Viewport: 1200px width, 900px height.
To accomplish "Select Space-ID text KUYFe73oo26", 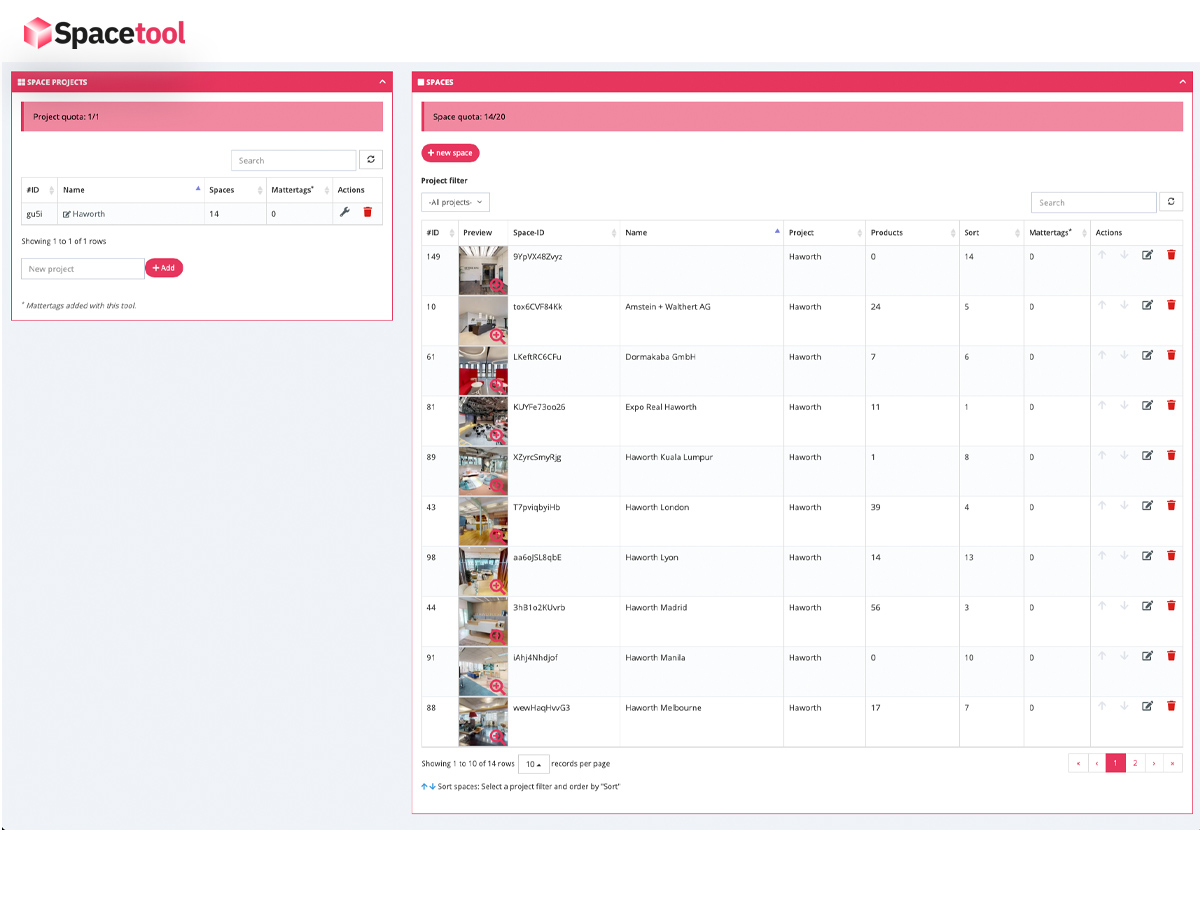I will point(539,407).
